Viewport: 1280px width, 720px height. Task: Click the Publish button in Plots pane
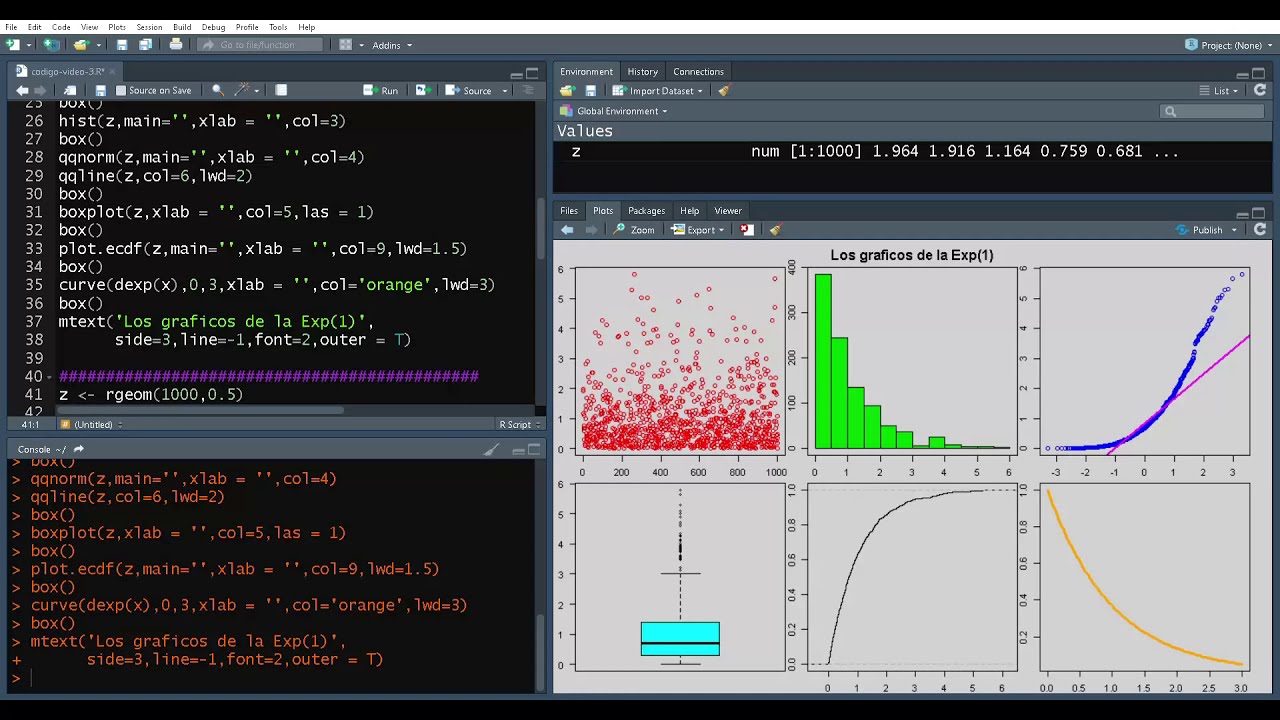click(1201, 230)
